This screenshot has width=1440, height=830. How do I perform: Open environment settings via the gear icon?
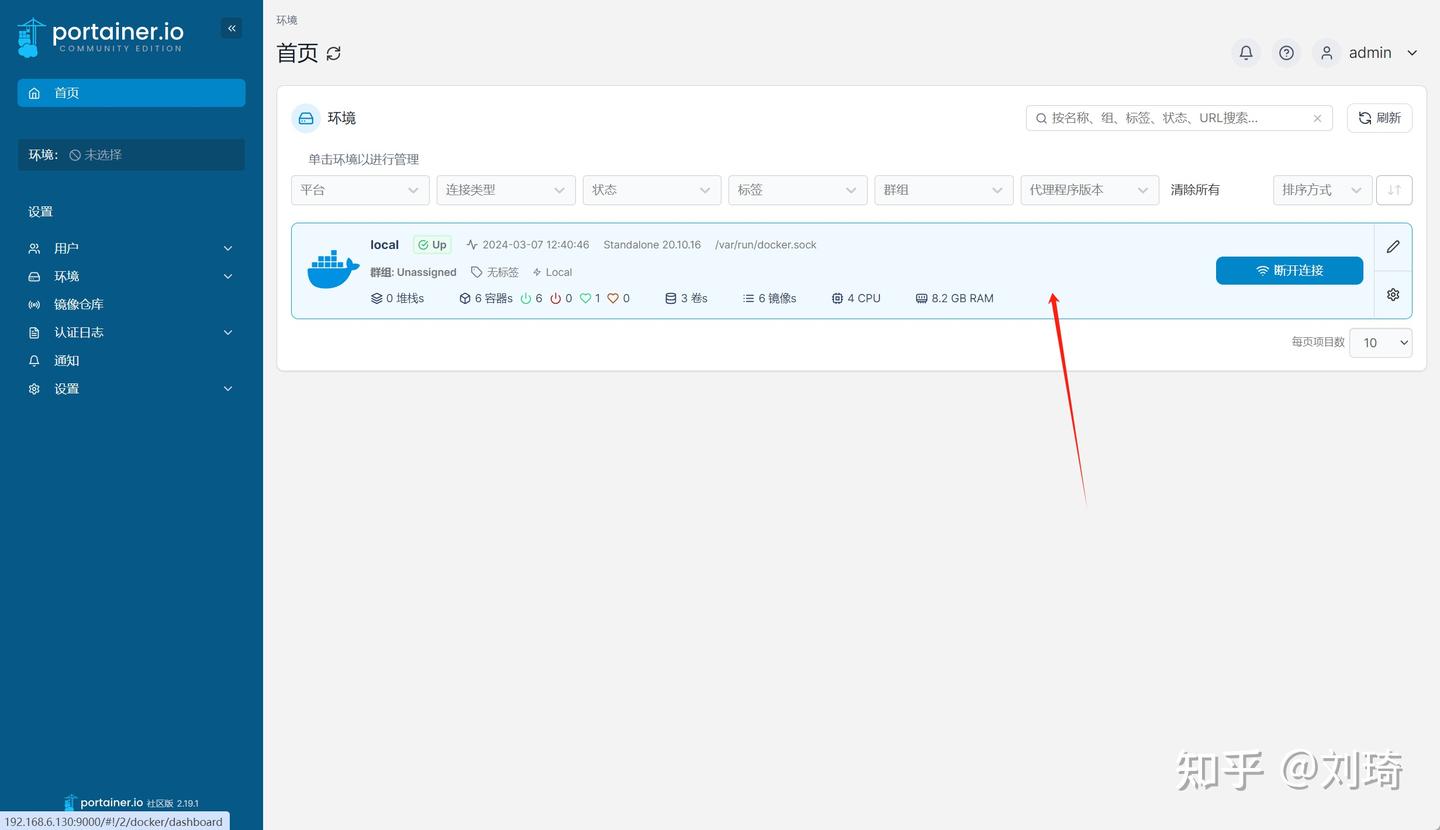(x=1392, y=294)
